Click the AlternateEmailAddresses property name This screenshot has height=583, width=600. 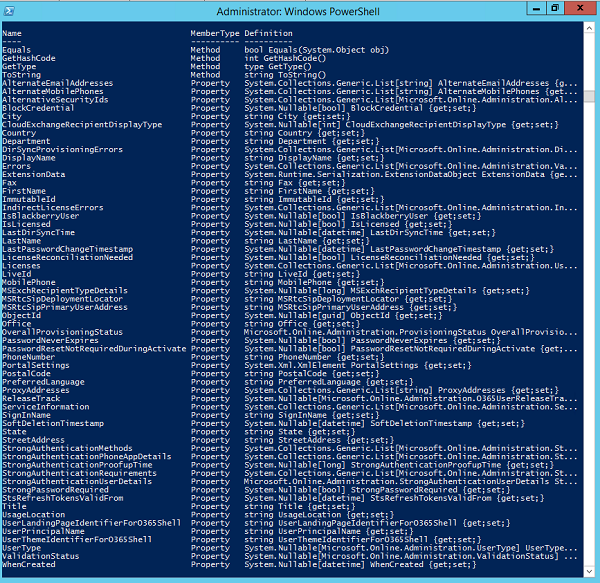click(58, 83)
